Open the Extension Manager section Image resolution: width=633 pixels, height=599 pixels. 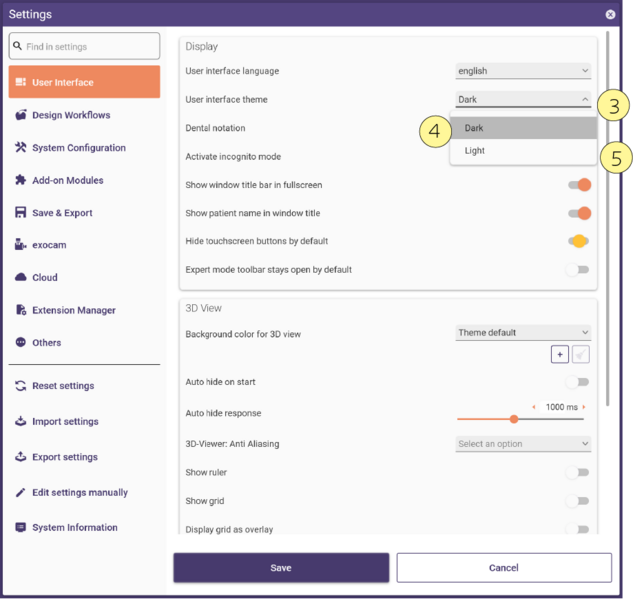[x=84, y=310]
